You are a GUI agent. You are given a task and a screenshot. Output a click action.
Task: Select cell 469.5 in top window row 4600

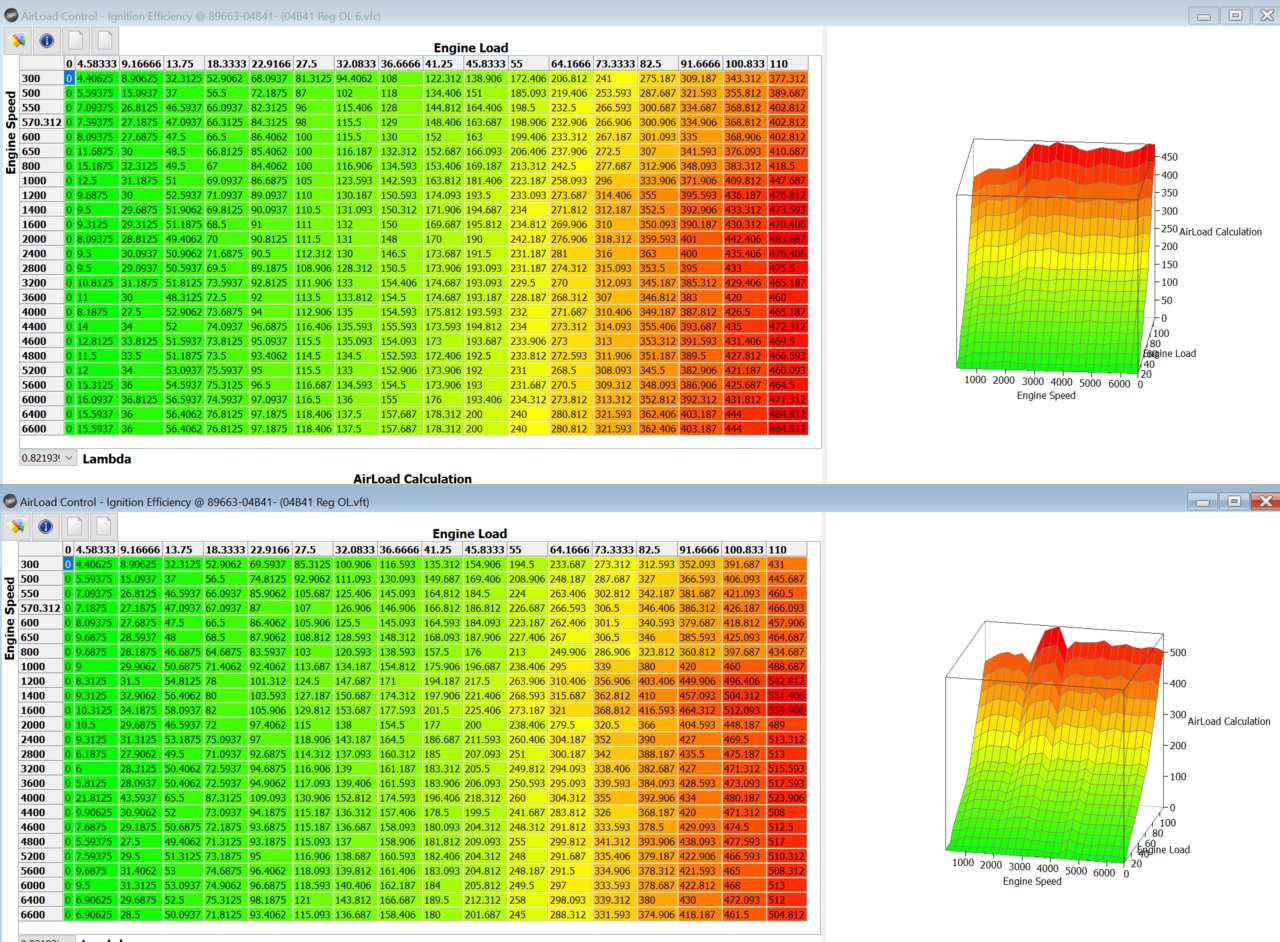[788, 340]
